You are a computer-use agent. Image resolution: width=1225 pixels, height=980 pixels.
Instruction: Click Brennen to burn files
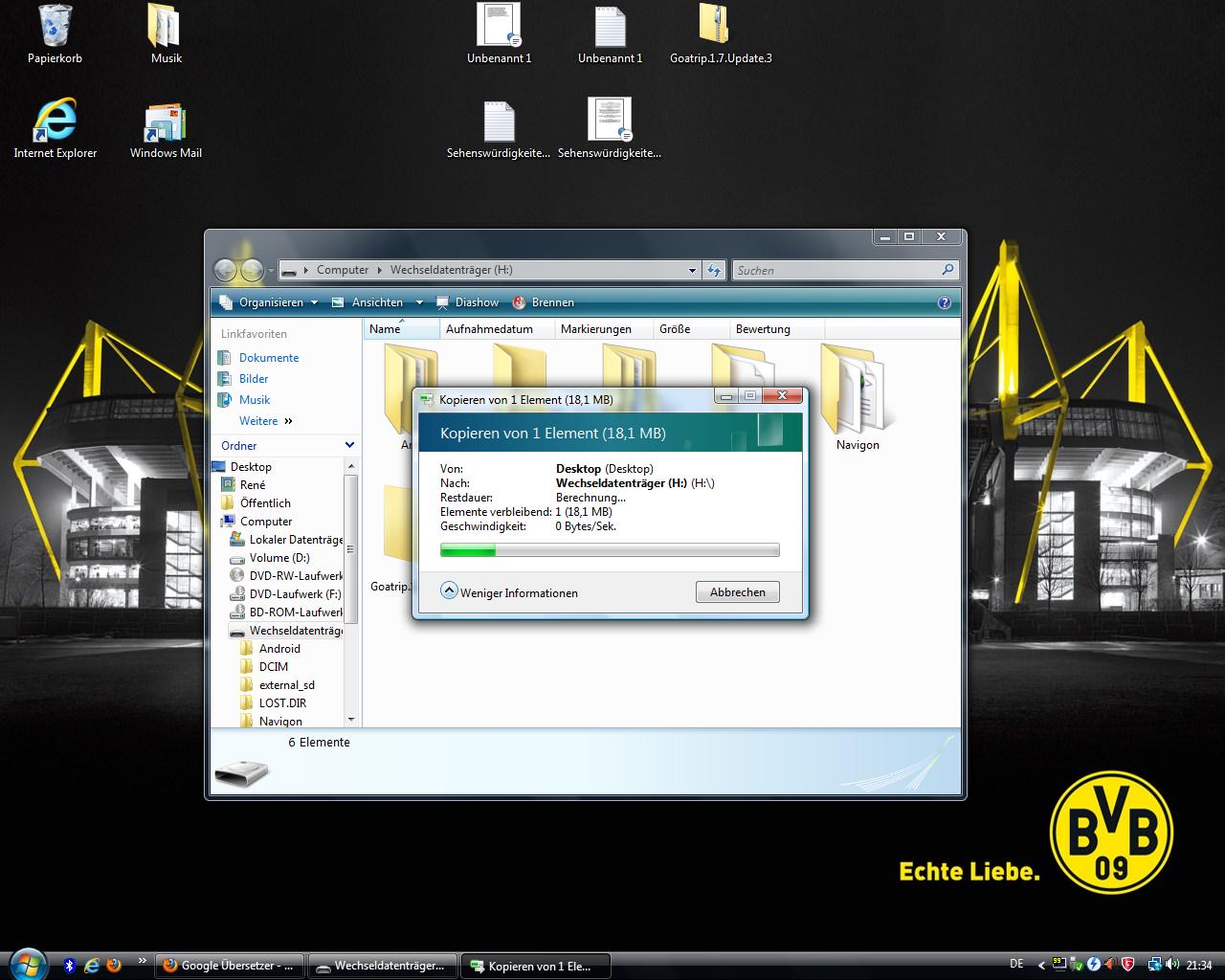point(544,302)
